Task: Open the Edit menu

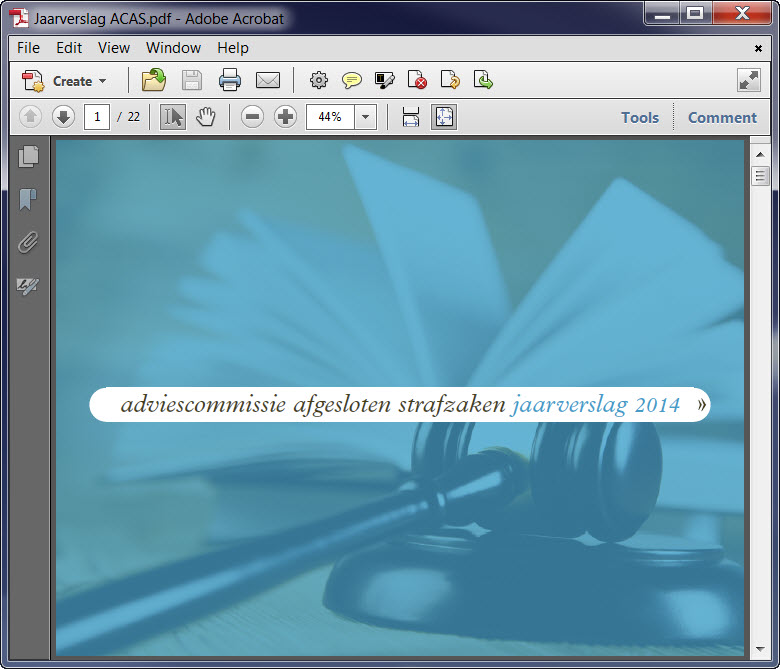Action: [69, 48]
